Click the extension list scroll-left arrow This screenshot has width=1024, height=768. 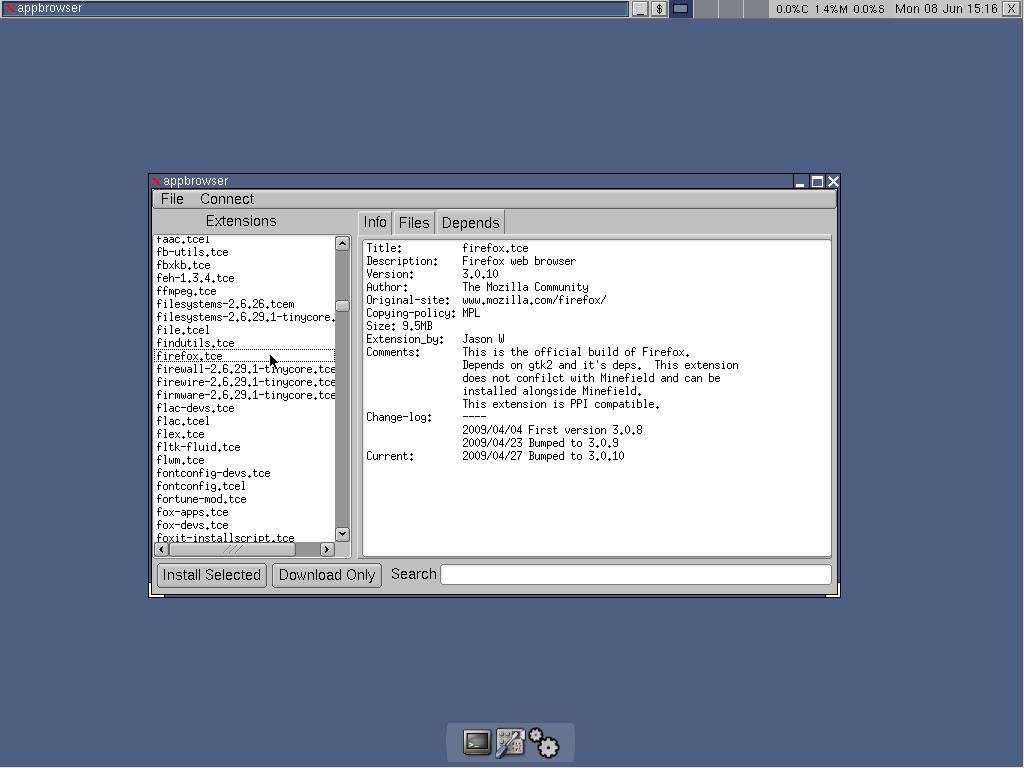point(162,550)
